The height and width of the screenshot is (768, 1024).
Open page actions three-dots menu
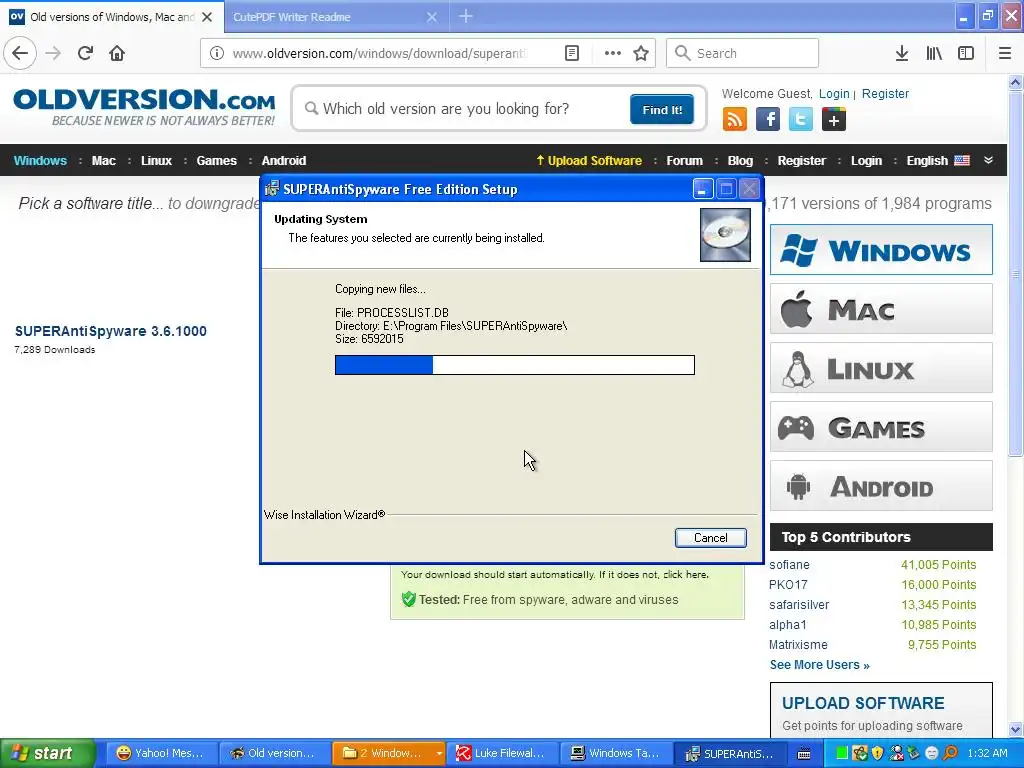(613, 53)
